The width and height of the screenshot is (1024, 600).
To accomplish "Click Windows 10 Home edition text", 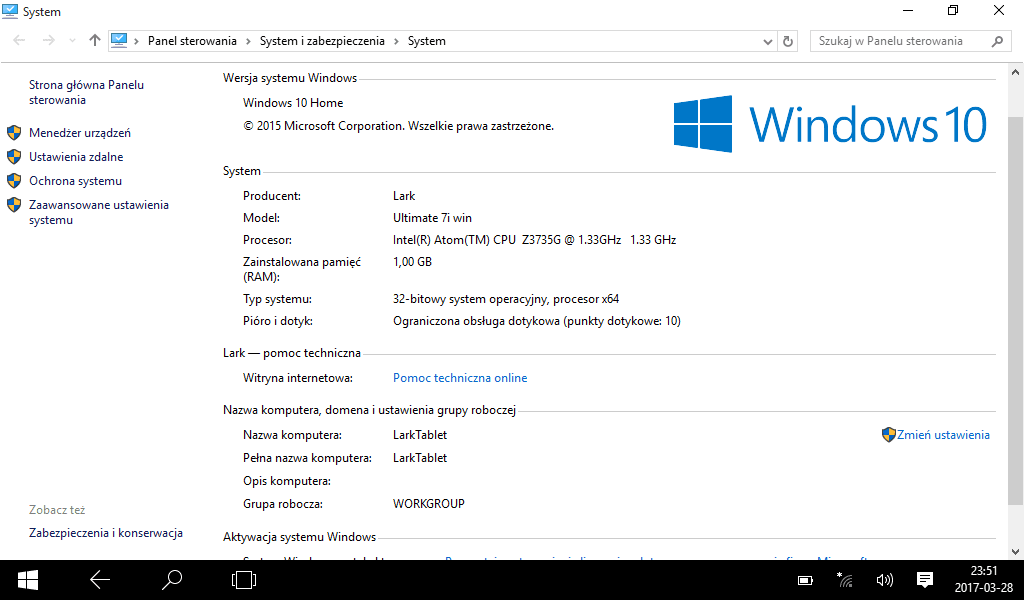I will coord(293,103).
